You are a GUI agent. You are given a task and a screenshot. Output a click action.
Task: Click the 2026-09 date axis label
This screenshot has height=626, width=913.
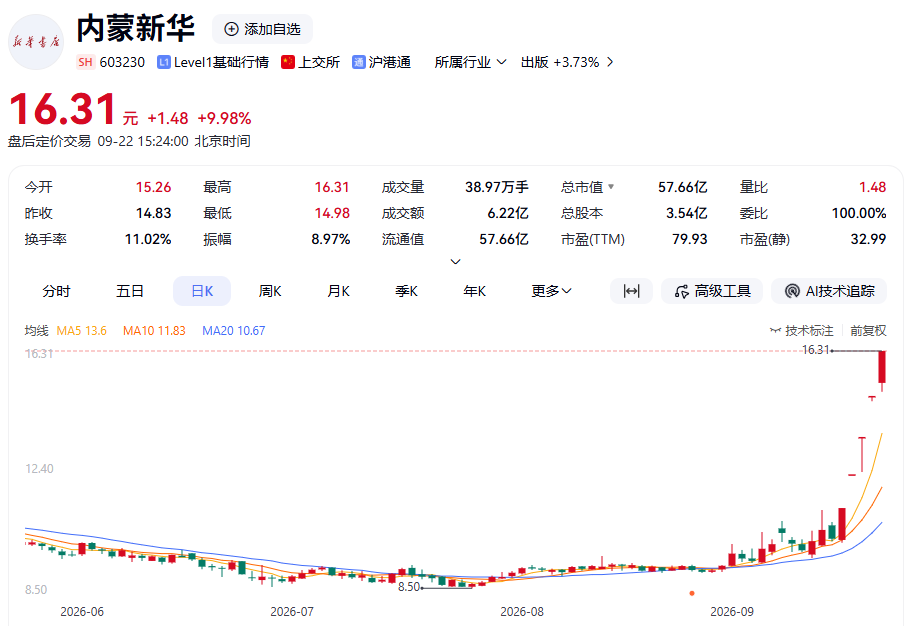tap(731, 612)
